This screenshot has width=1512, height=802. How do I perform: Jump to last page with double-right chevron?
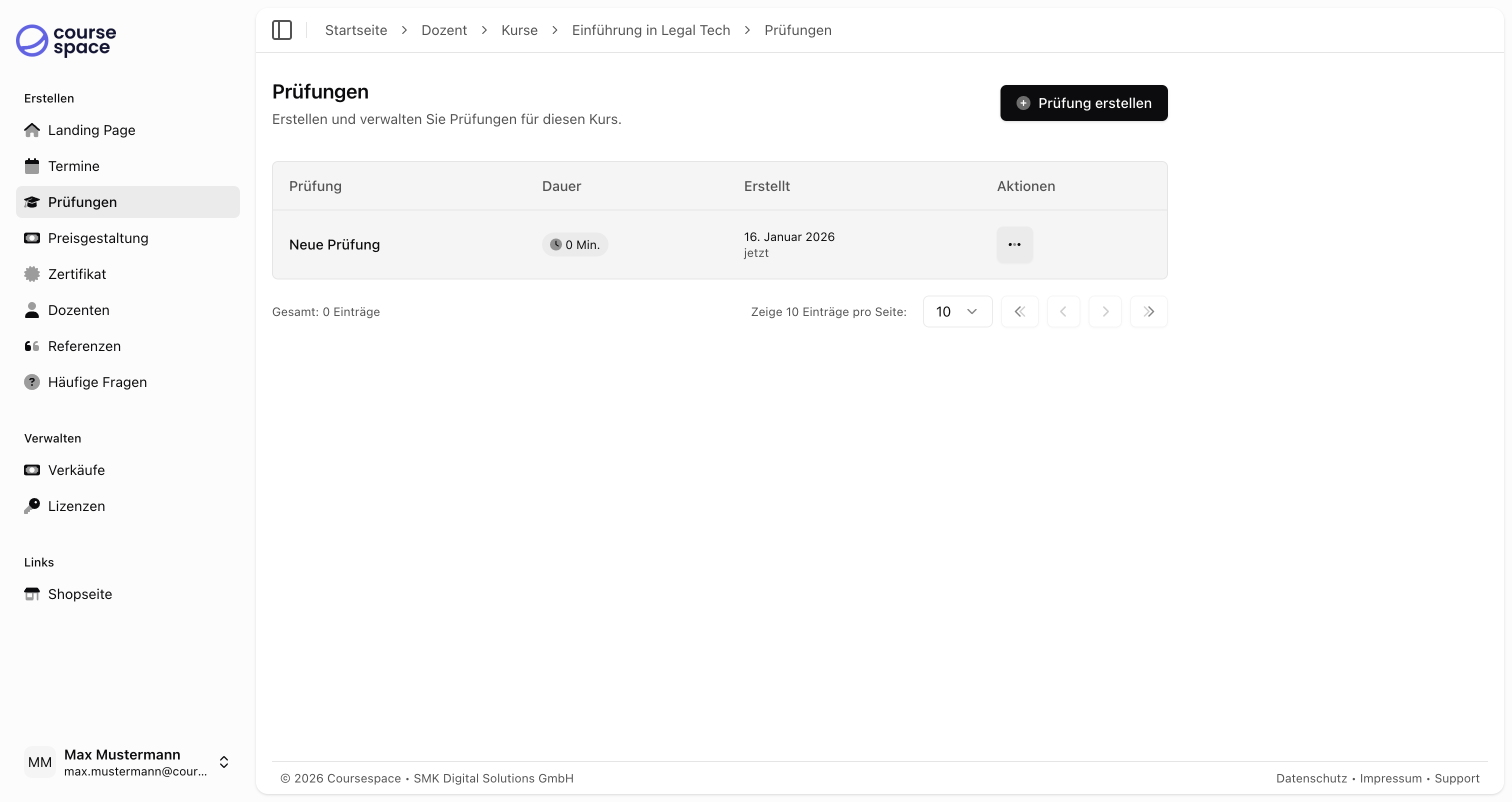coord(1148,311)
